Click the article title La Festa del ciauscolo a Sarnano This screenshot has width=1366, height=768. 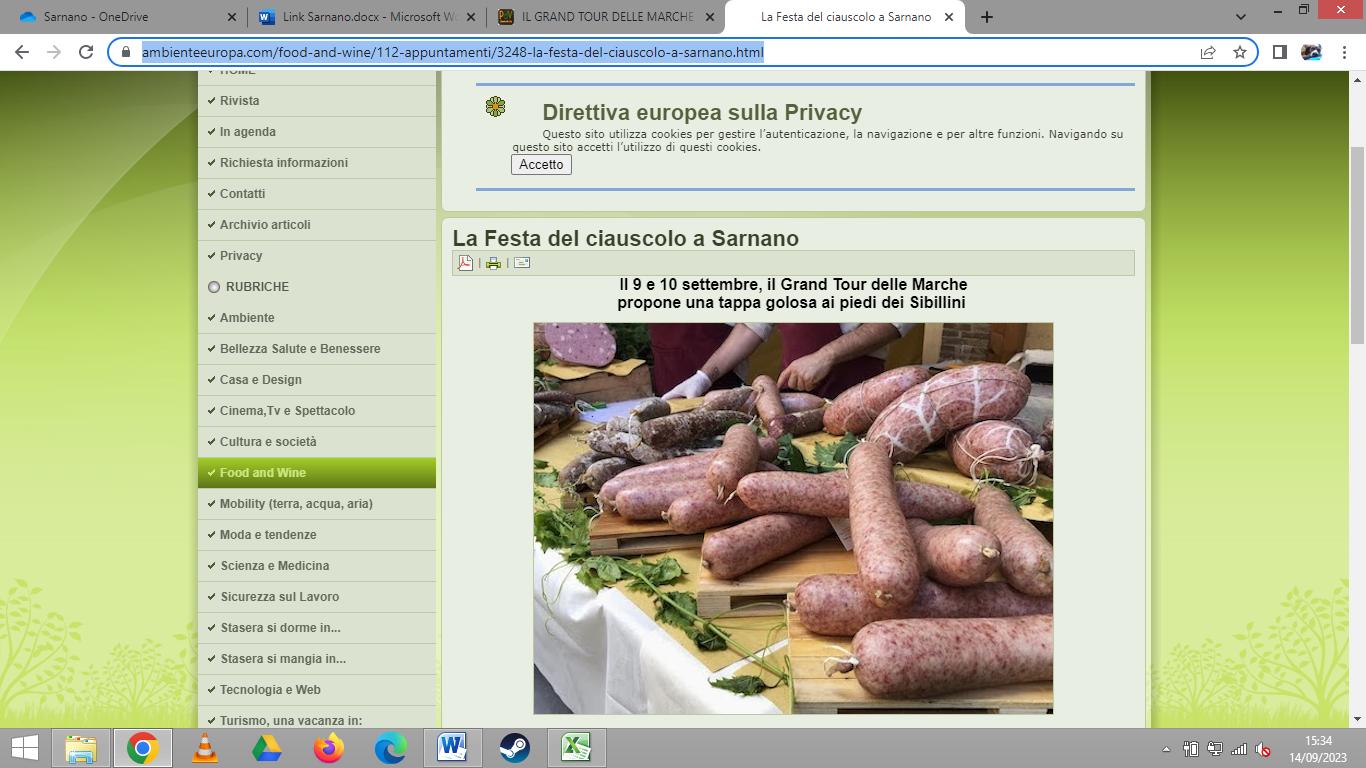(626, 238)
